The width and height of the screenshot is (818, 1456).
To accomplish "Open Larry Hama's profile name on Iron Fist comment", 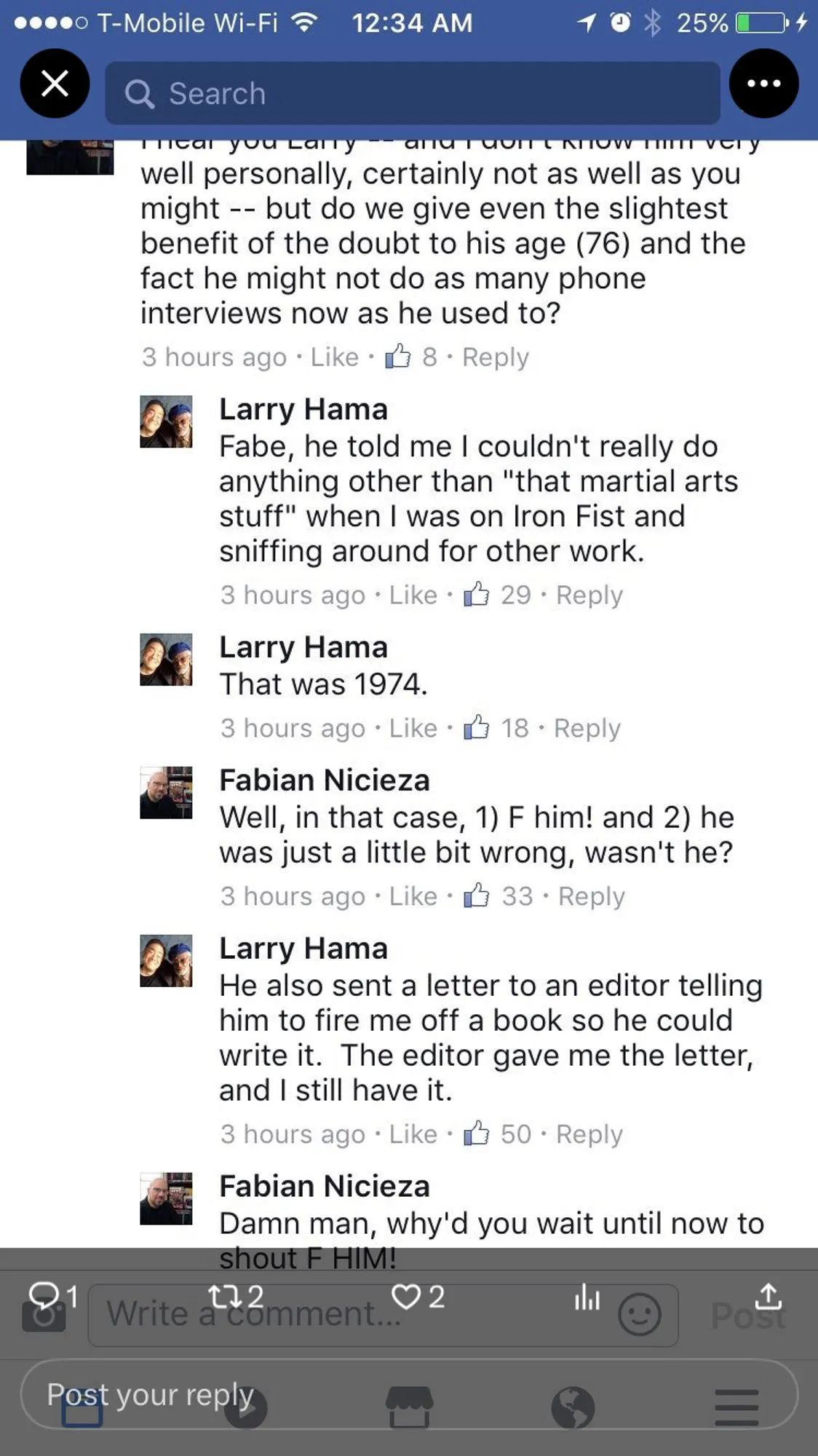I will [303, 409].
